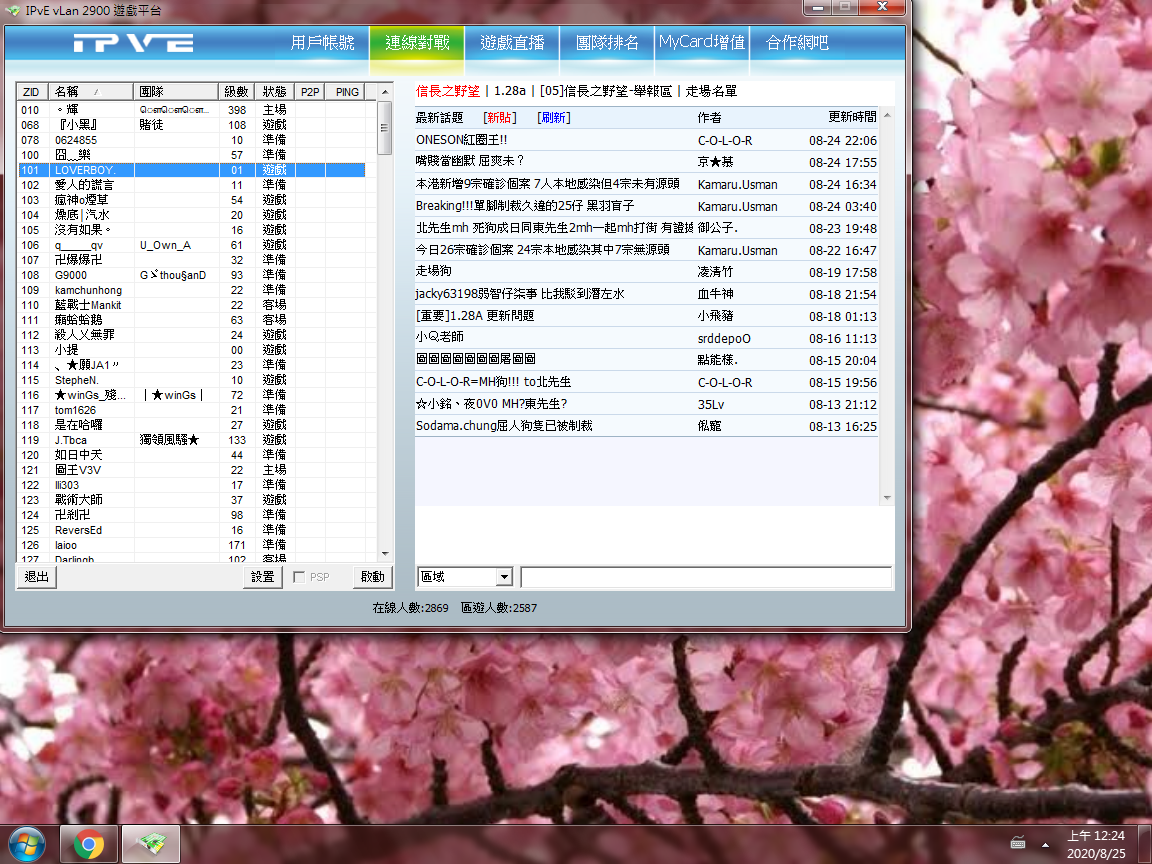
Task: Open the forum topic 'ONESON紅圈王!!'
Action: click(x=461, y=141)
